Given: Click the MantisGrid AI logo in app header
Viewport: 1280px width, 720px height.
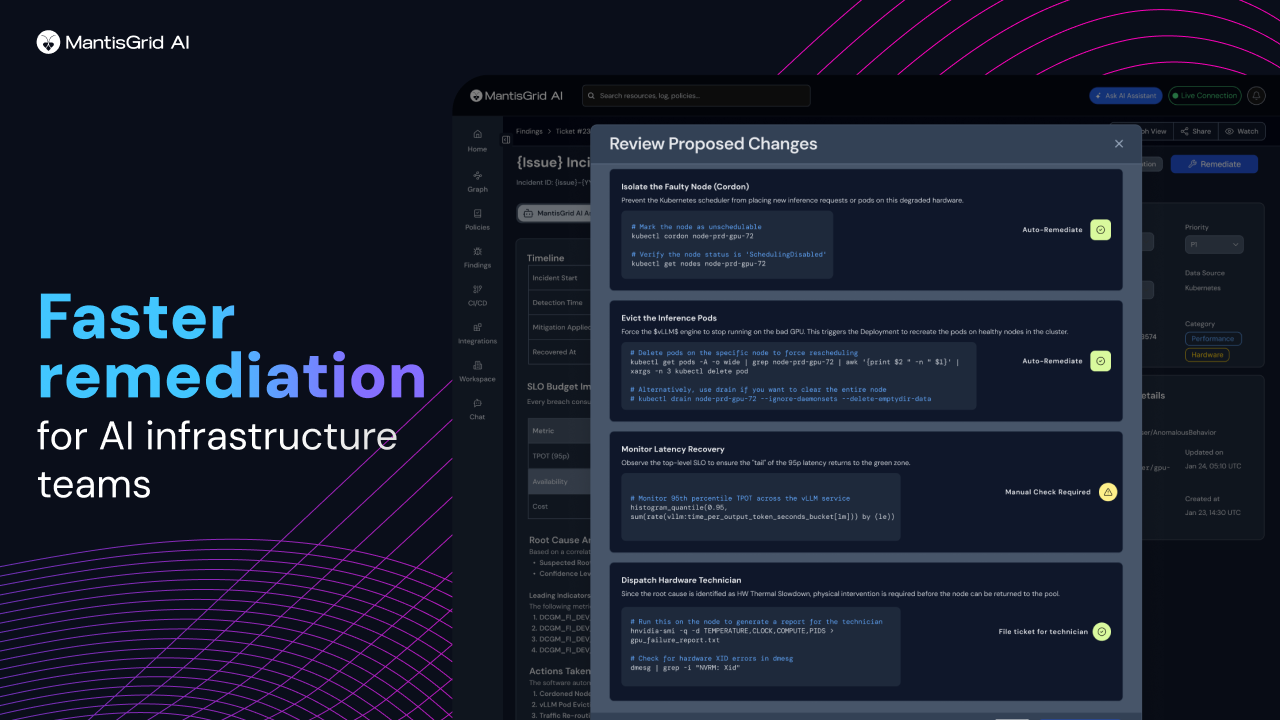Looking at the screenshot, I should click(516, 96).
